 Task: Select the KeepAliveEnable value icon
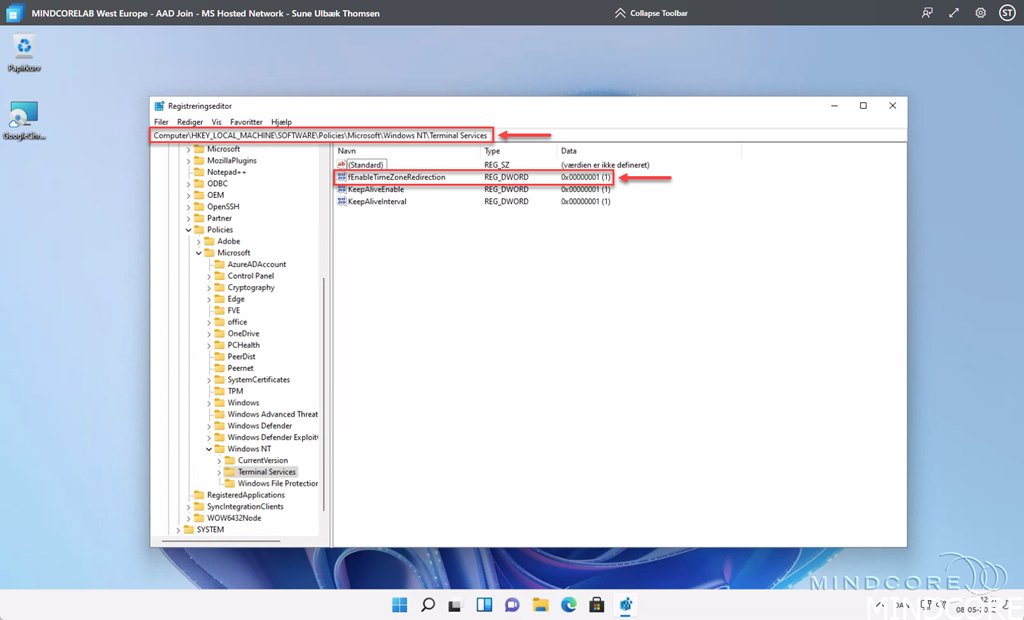tap(342, 189)
